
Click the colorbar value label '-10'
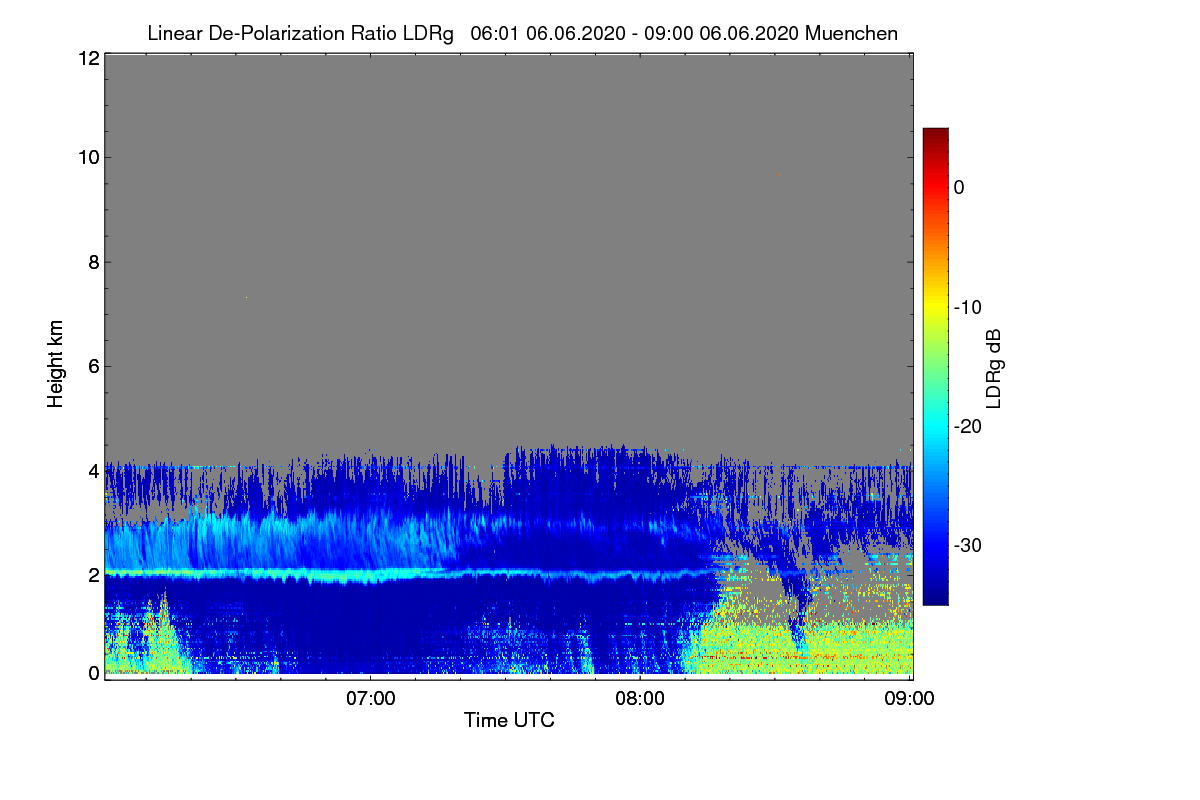pos(968,307)
